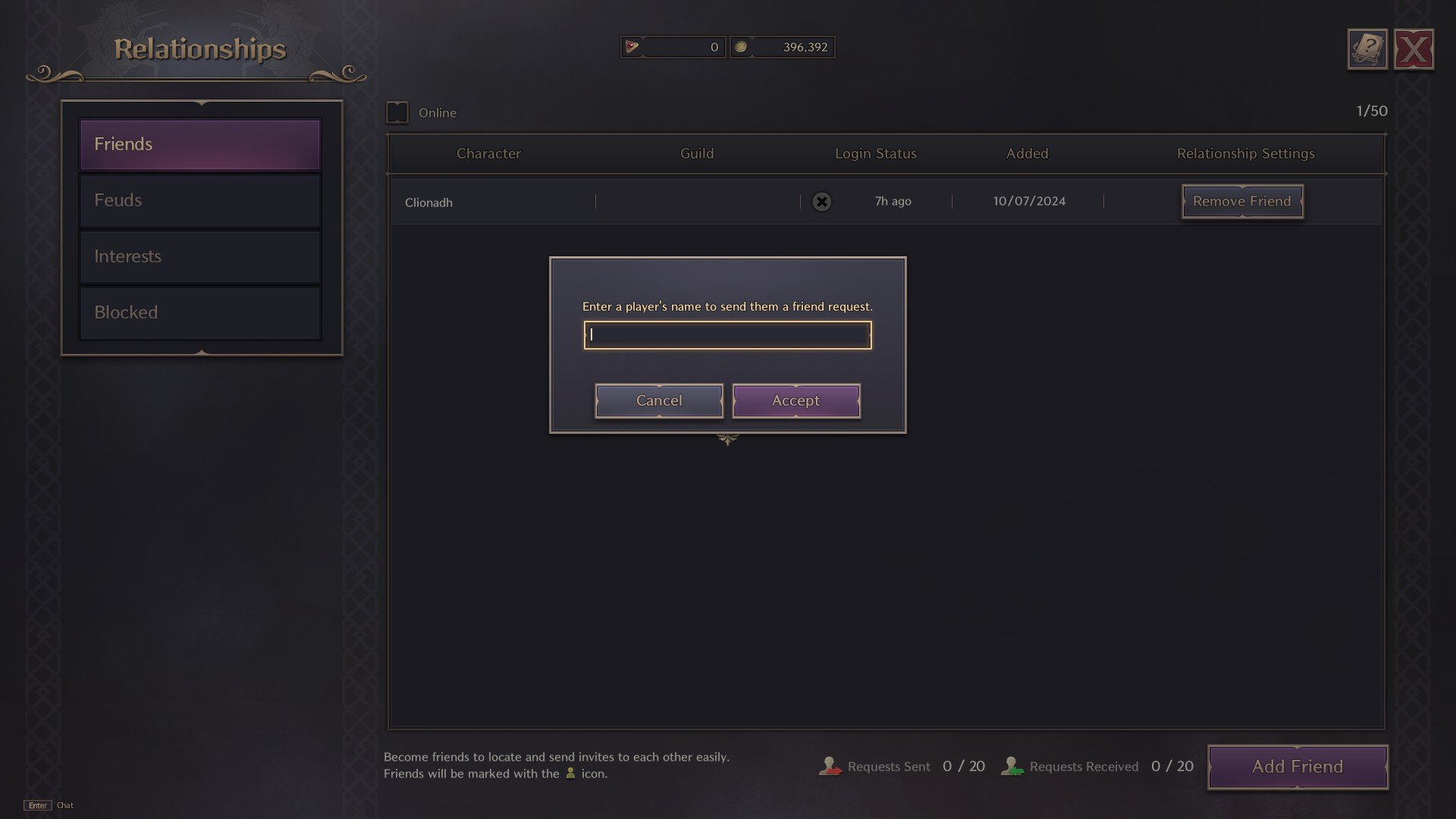Image resolution: width=1456 pixels, height=819 pixels.
Task: Toggle offline status indicator for Clionadh
Action: click(822, 201)
